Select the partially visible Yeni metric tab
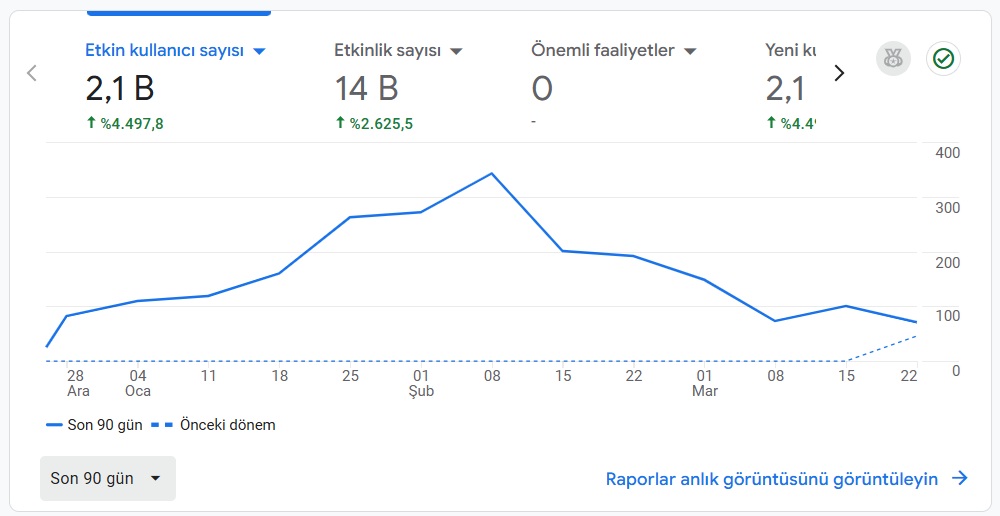The width and height of the screenshot is (1000, 516). (x=790, y=85)
